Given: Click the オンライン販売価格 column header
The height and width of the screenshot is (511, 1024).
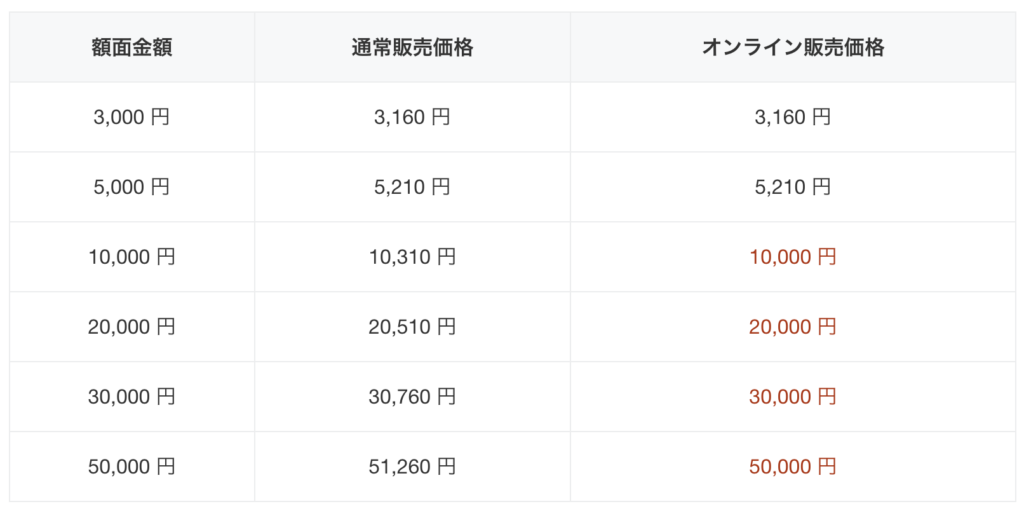Looking at the screenshot, I should (x=793, y=48).
